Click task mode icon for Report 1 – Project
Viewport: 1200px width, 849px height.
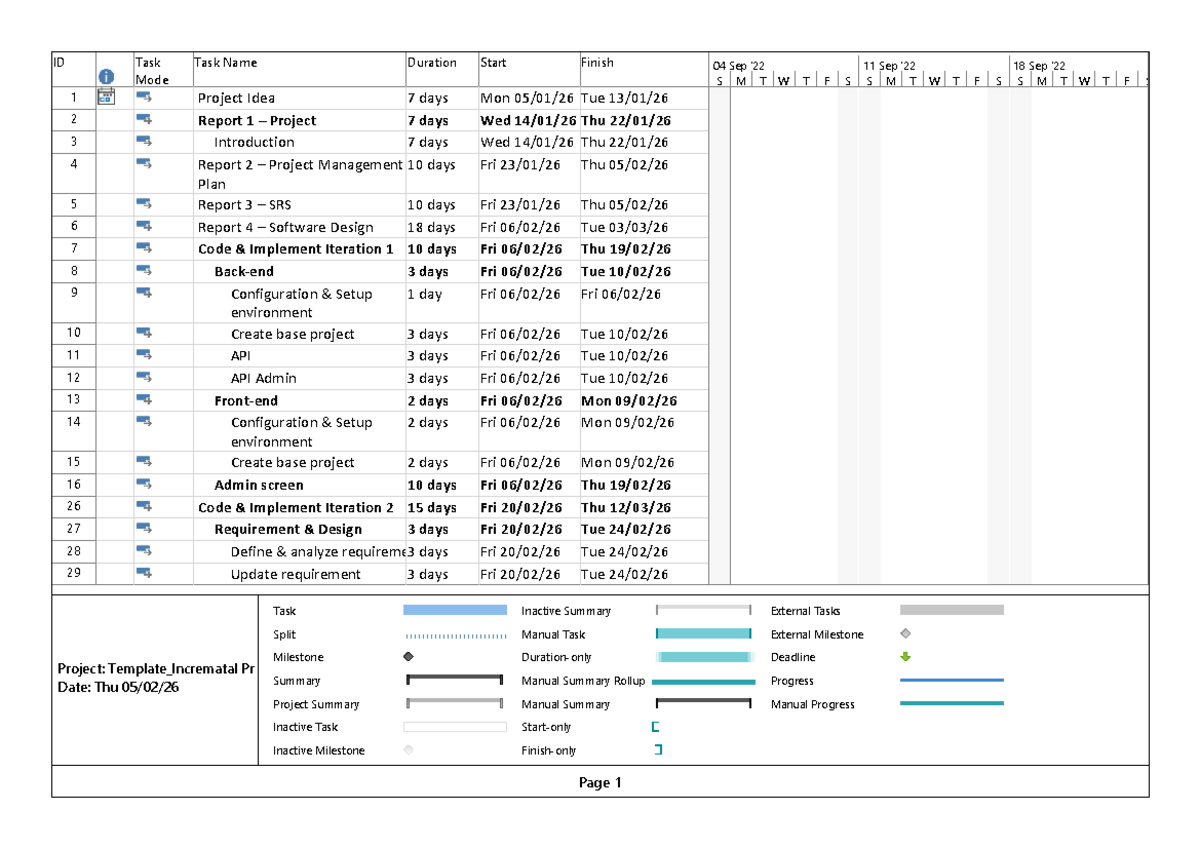143,119
